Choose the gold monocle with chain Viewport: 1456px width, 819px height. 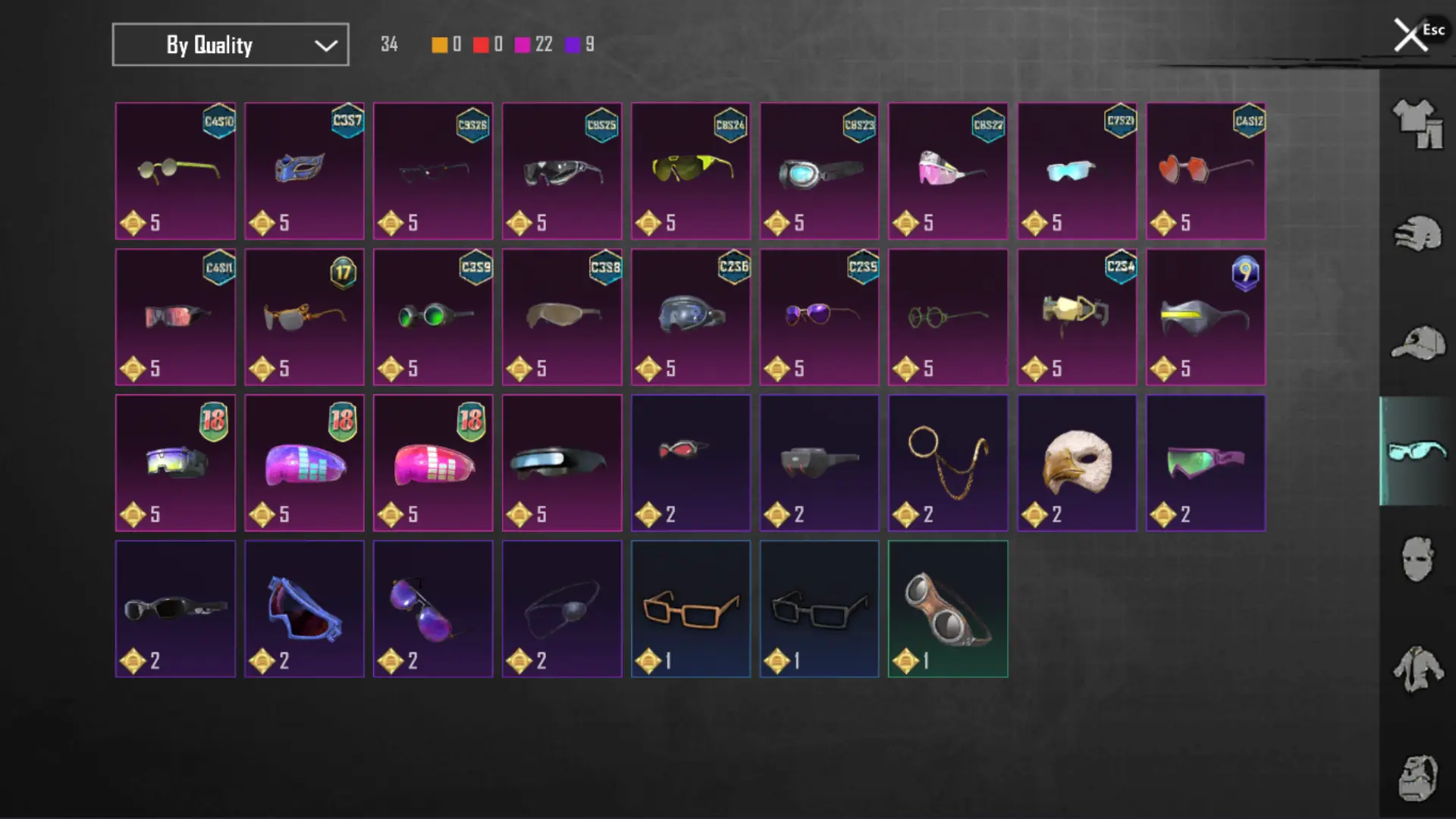[x=948, y=463]
